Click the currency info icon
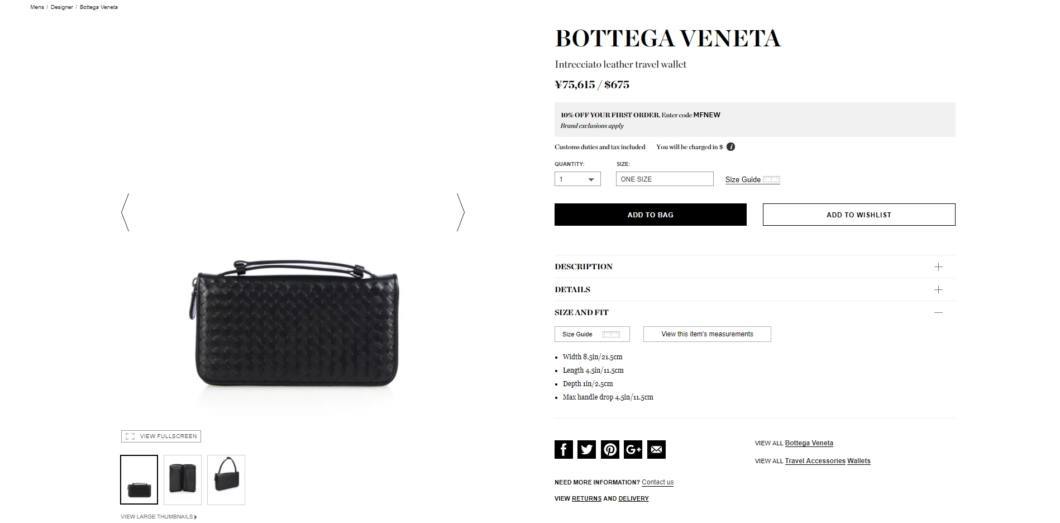 pos(731,147)
